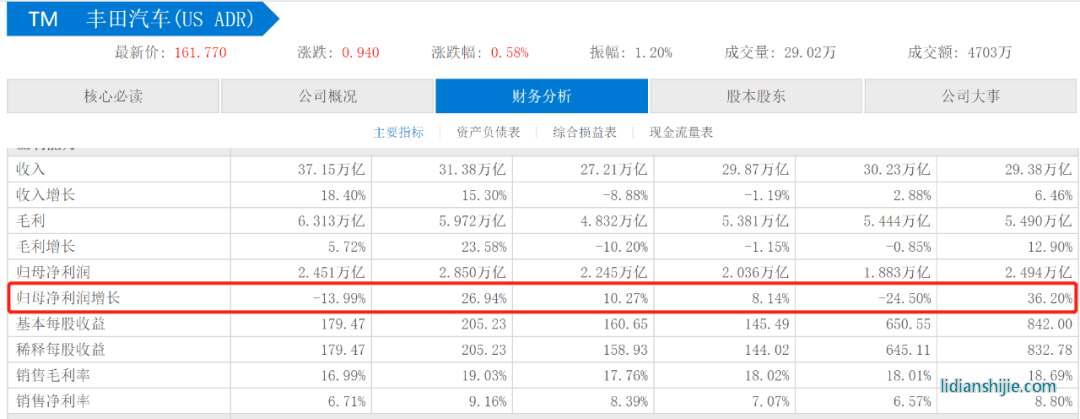Viewport: 1080px width, 419px height.
Task: Click the 主要指标 sub-link
Action: point(398,132)
